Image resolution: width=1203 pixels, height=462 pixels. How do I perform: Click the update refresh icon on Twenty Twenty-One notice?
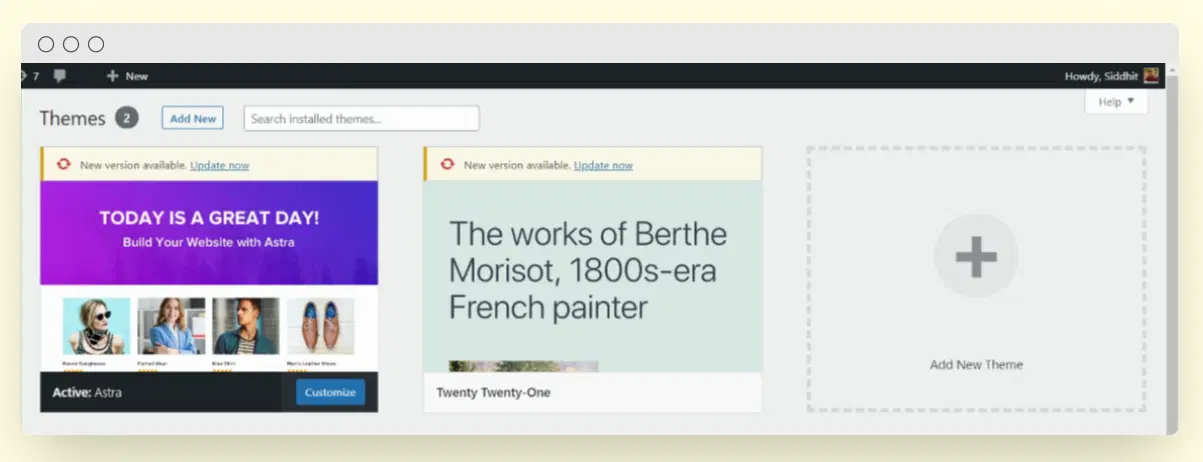coord(447,165)
